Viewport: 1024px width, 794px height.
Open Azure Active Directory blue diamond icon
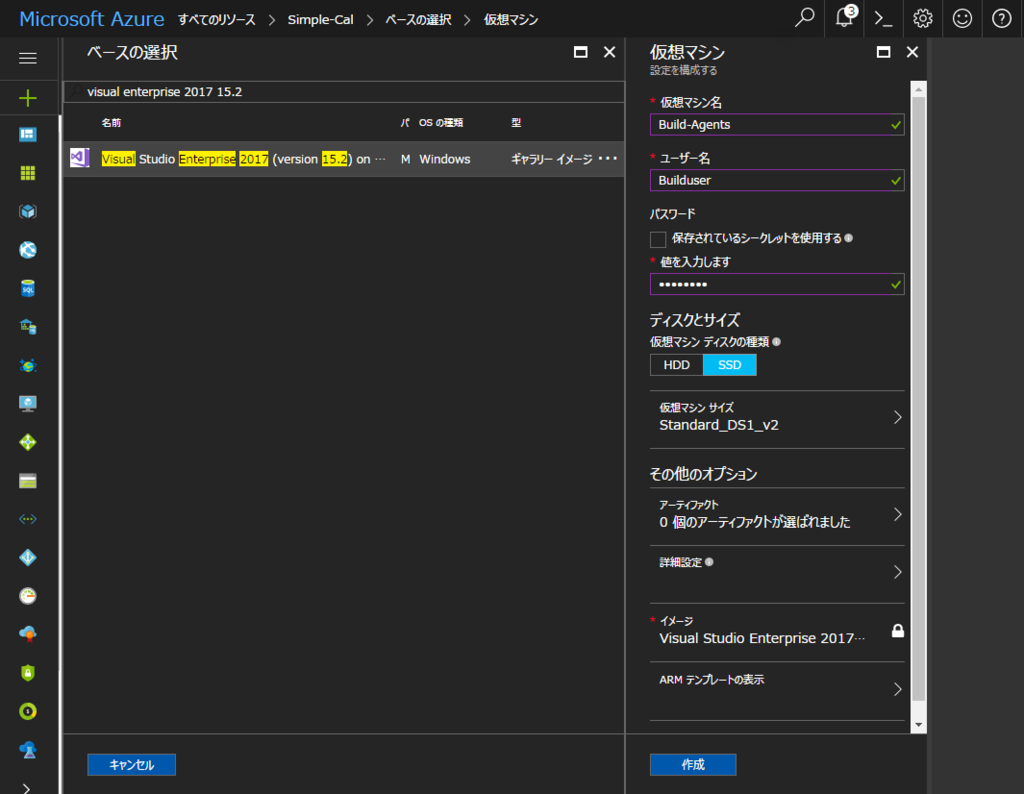[x=27, y=558]
